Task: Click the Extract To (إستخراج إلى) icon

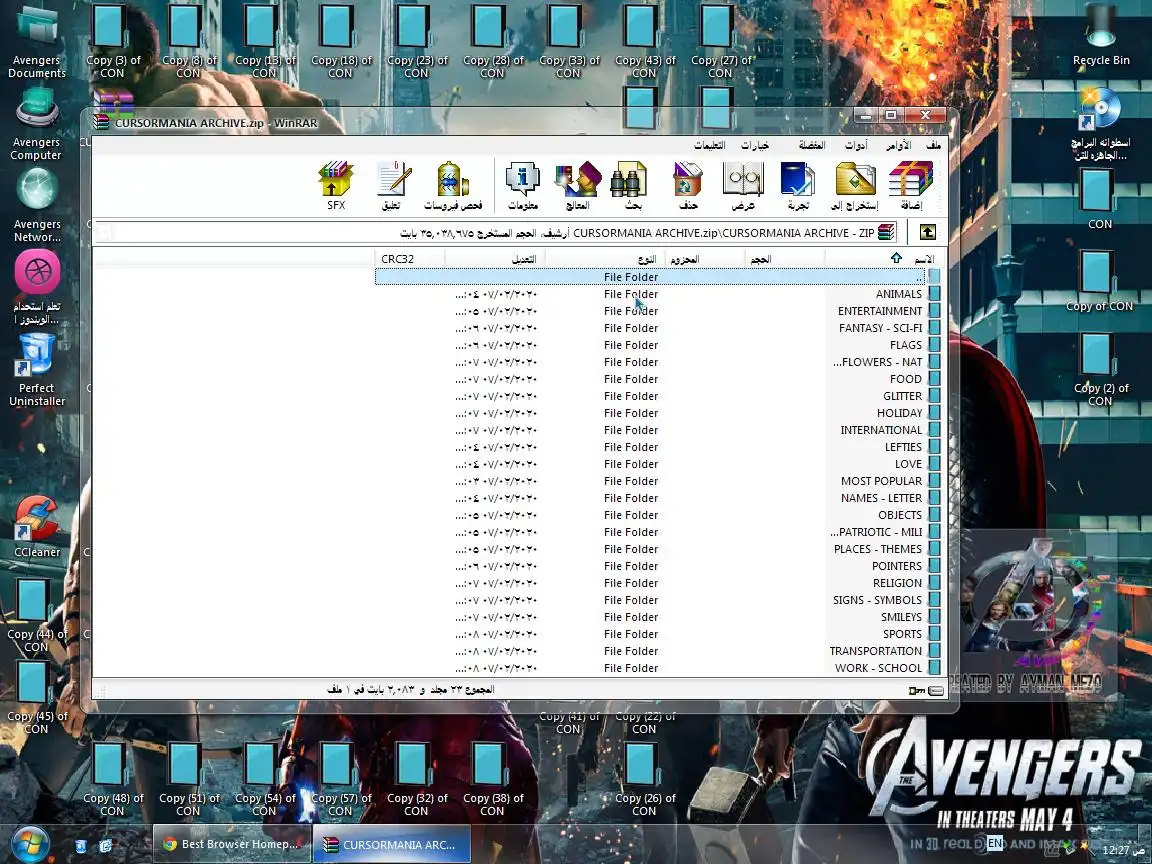Action: (855, 185)
